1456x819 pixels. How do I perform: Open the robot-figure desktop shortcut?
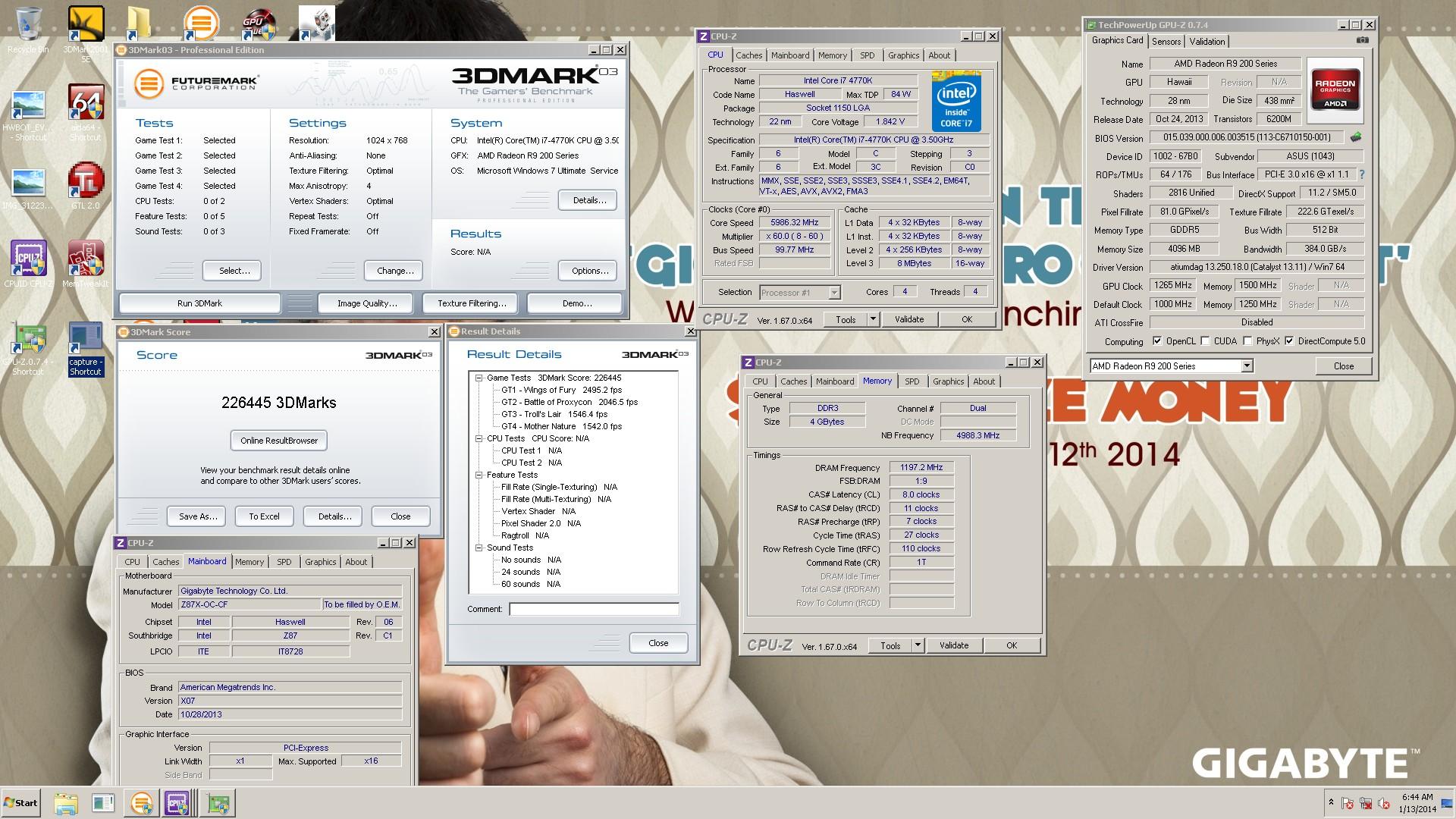click(x=316, y=24)
